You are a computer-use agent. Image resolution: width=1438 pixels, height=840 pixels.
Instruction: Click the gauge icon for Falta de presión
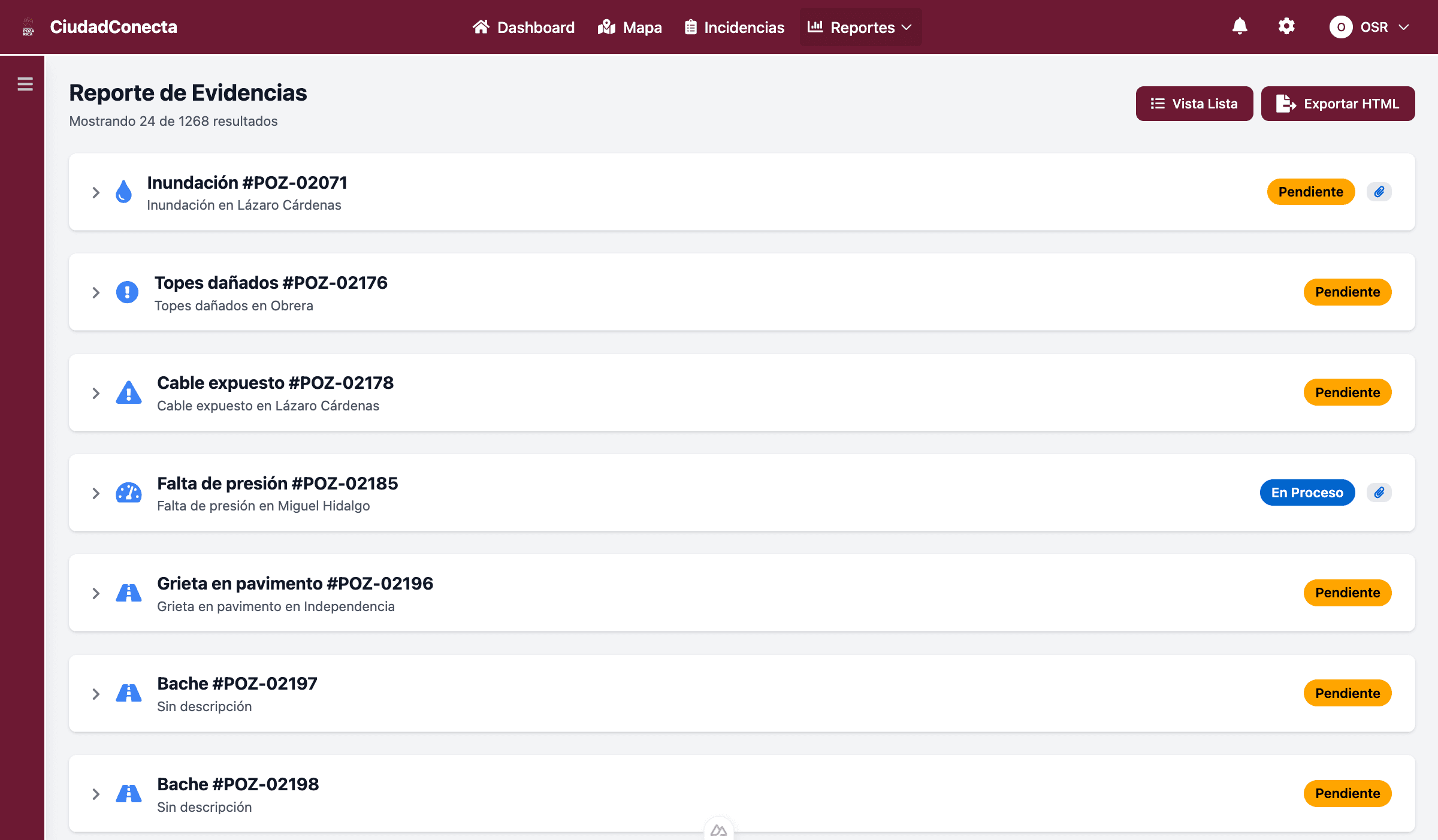pos(128,493)
